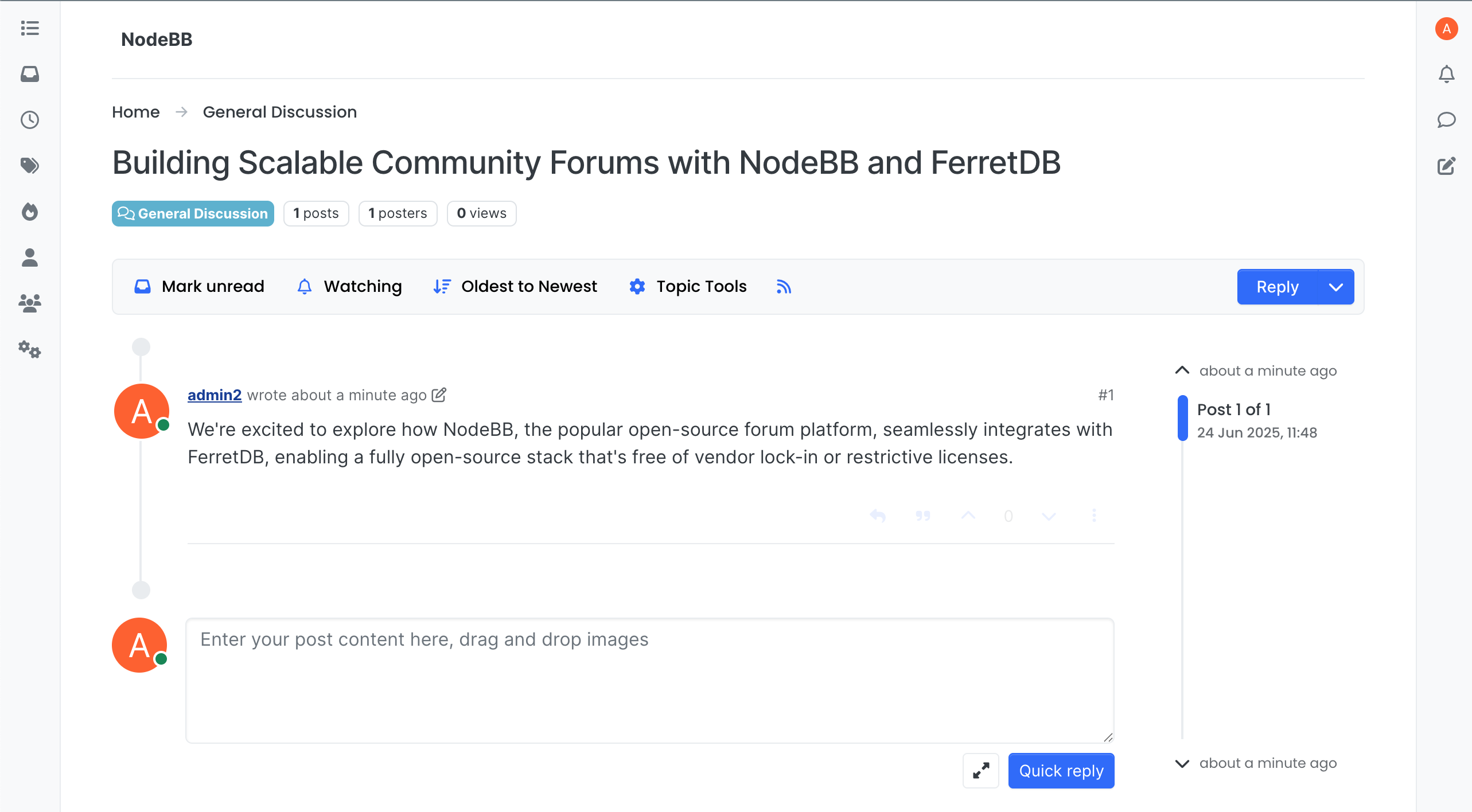View Recent topics using the clock icon

point(29,120)
